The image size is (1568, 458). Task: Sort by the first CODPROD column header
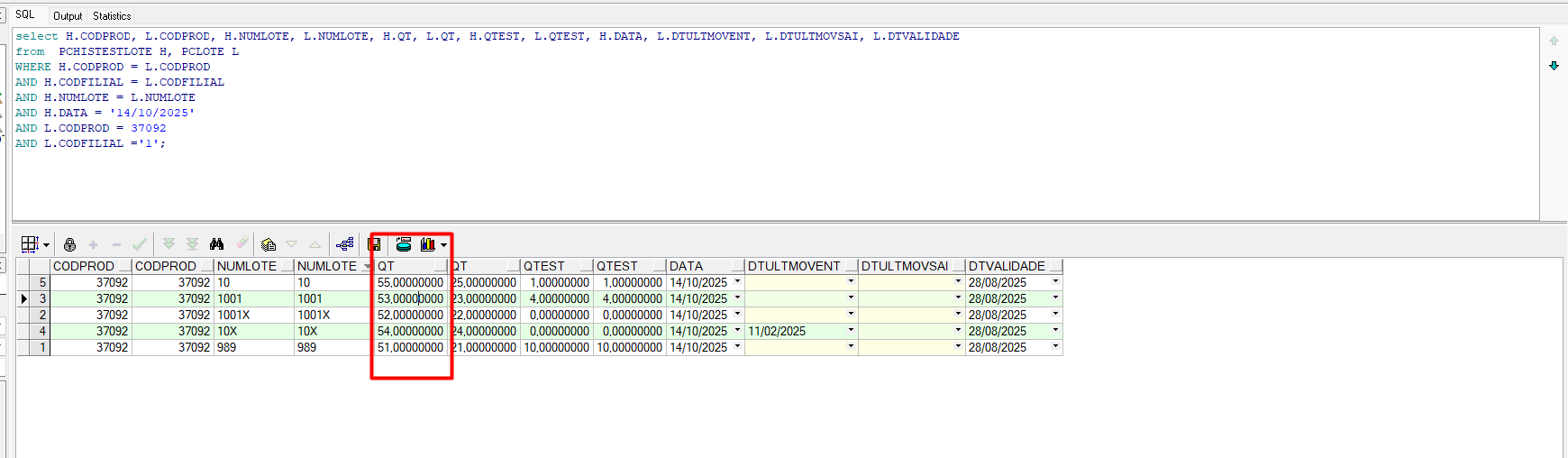point(91,266)
